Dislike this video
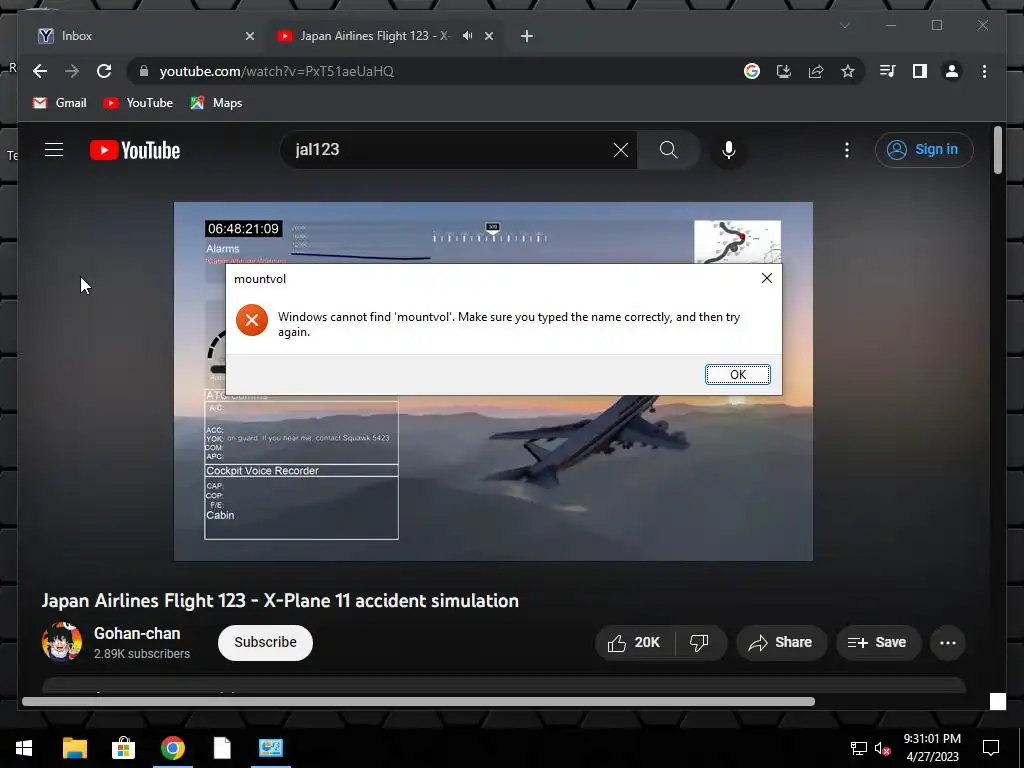 (700, 643)
